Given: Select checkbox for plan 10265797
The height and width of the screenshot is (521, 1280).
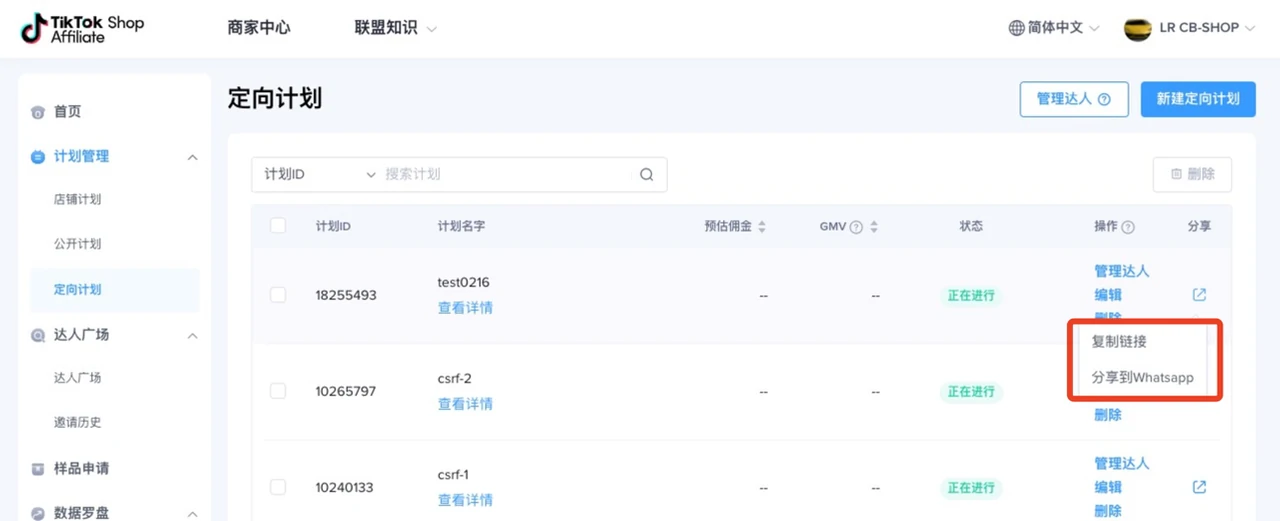Looking at the screenshot, I should click(278, 391).
